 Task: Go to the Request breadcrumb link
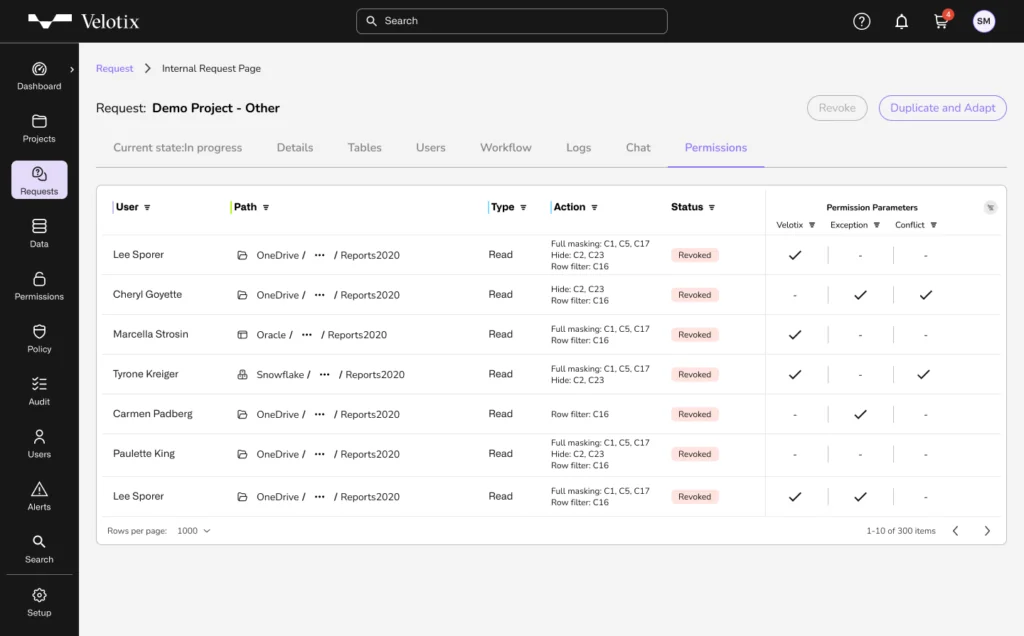(x=114, y=69)
